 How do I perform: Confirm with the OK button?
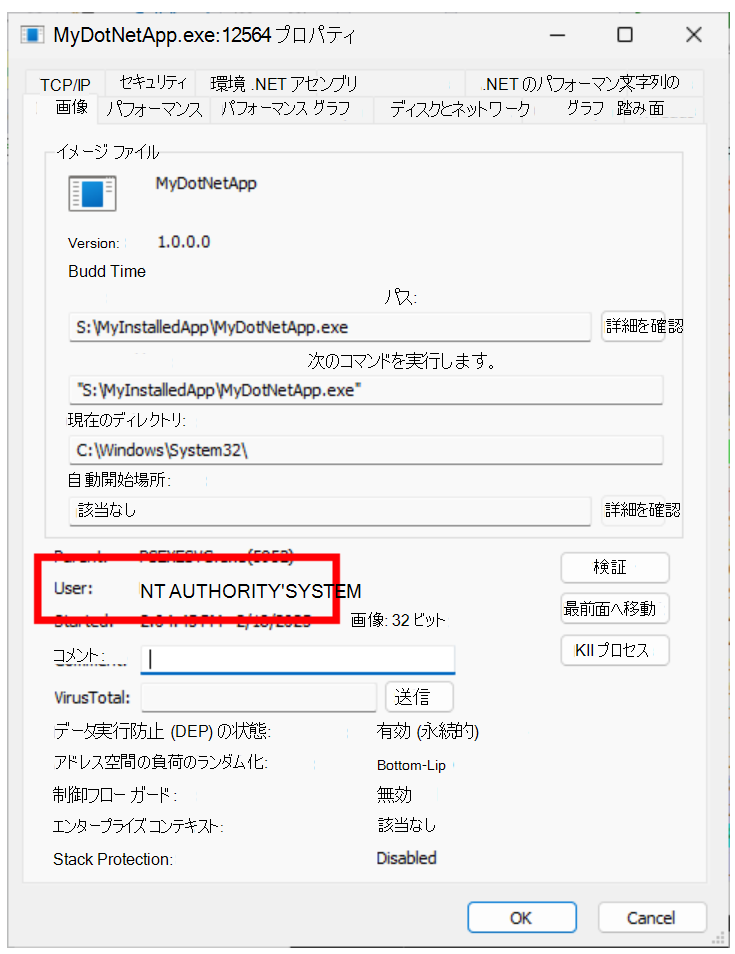coord(521,917)
